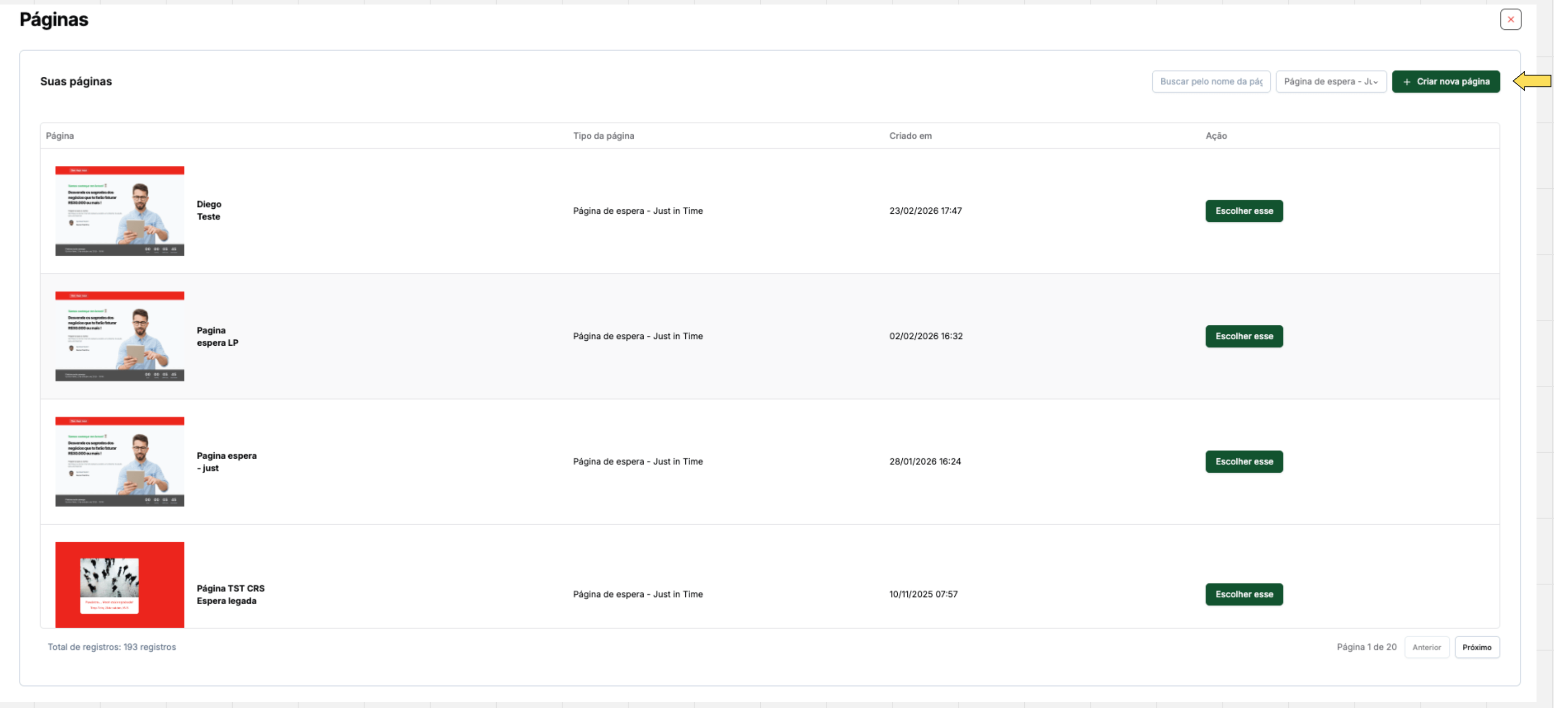Click the Tipo da página column header
Screen dimensions: 1554x708
coord(604,136)
